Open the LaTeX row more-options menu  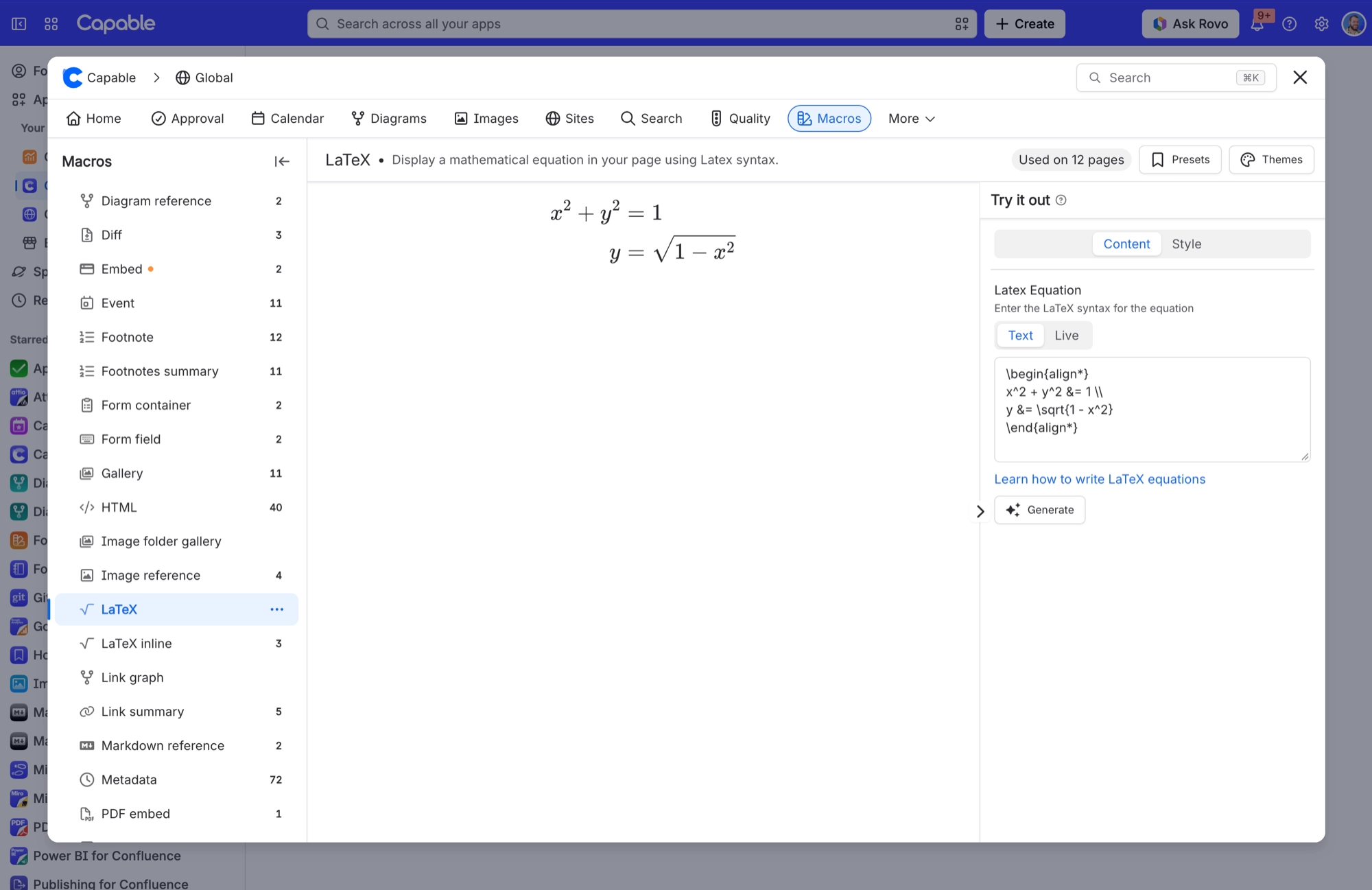pos(276,609)
